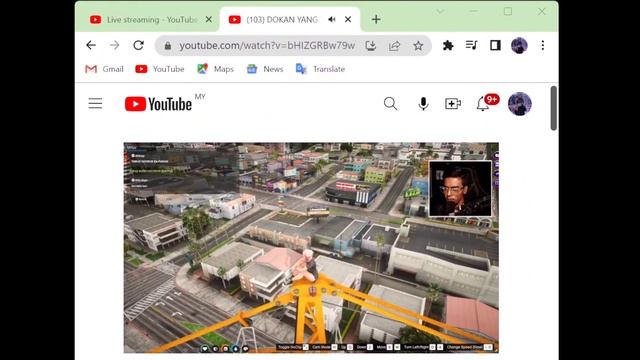Screen dimensions: 640x360
Task: Click the video player to pause
Action: pos(311,248)
